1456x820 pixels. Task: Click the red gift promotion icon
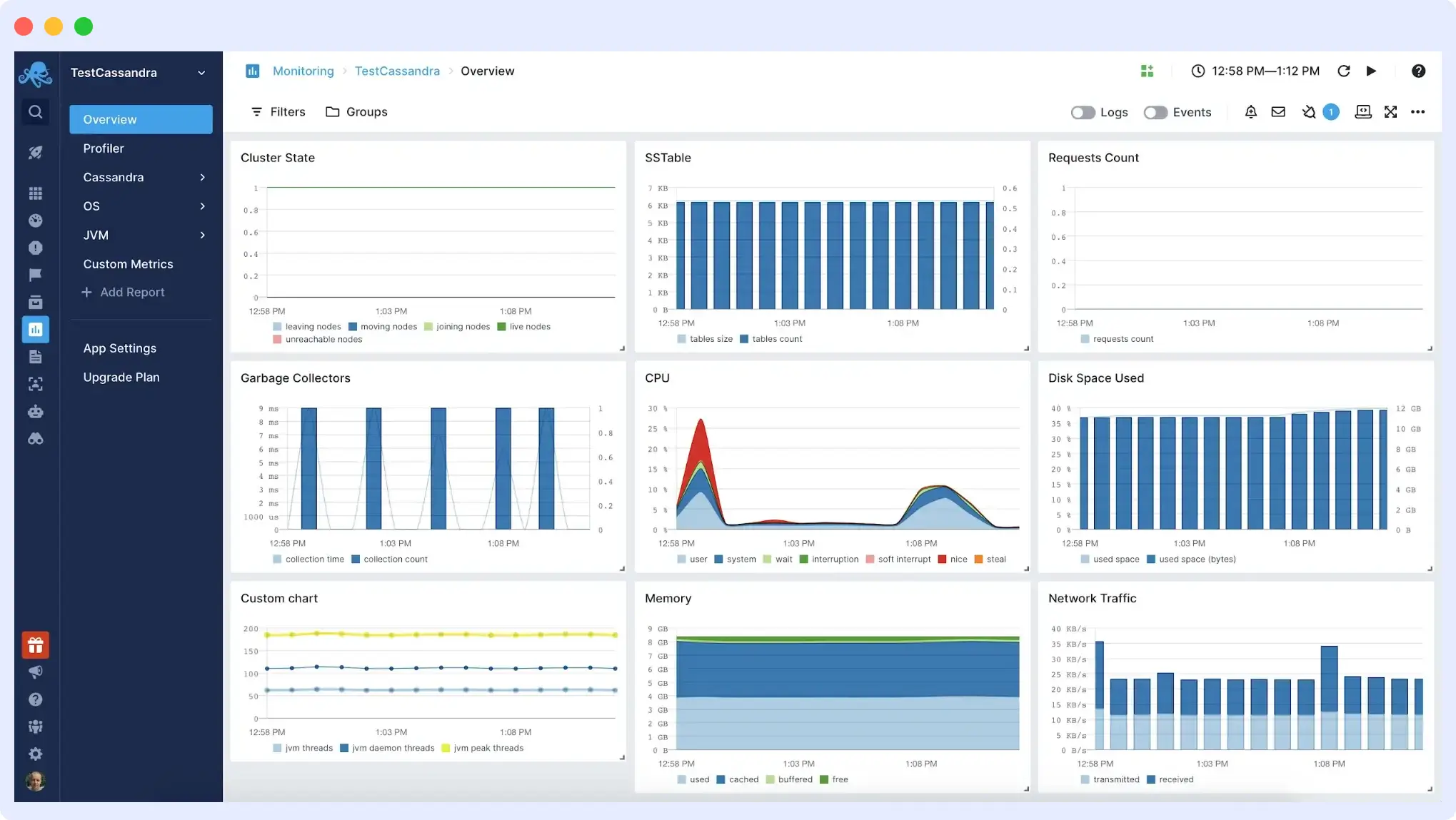click(x=36, y=644)
